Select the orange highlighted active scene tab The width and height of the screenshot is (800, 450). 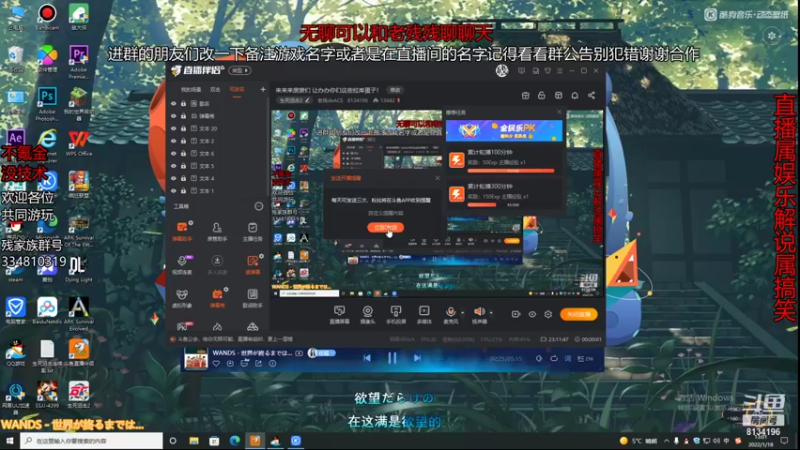point(237,90)
